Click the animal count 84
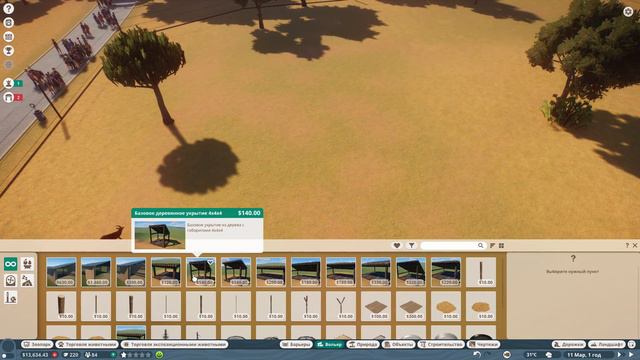The height and width of the screenshot is (360, 640). 92,355
